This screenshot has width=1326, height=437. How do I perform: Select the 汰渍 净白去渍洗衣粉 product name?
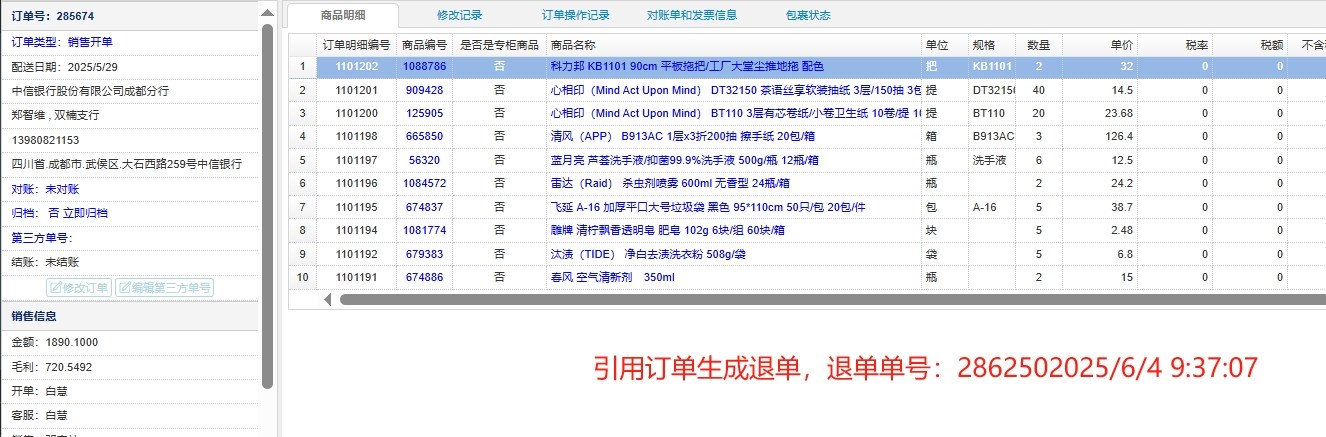[x=647, y=254]
